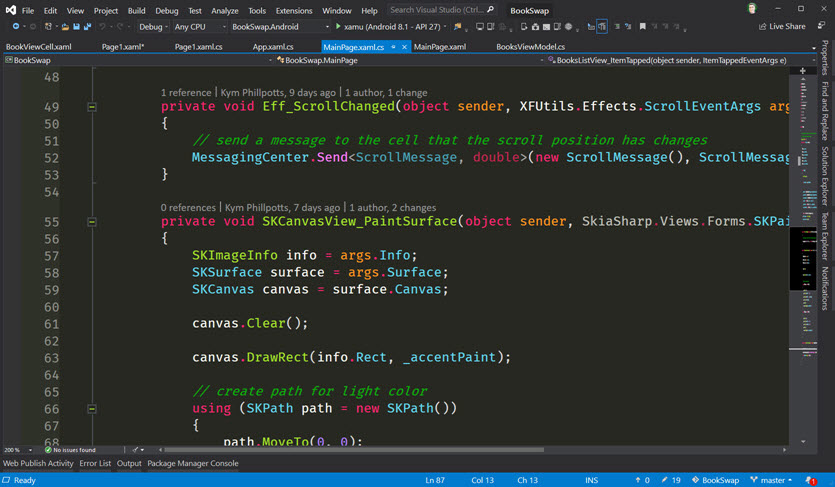Open the BooksListView_ItemTapped member dropdown
The height and width of the screenshot is (487, 835).
point(681,60)
